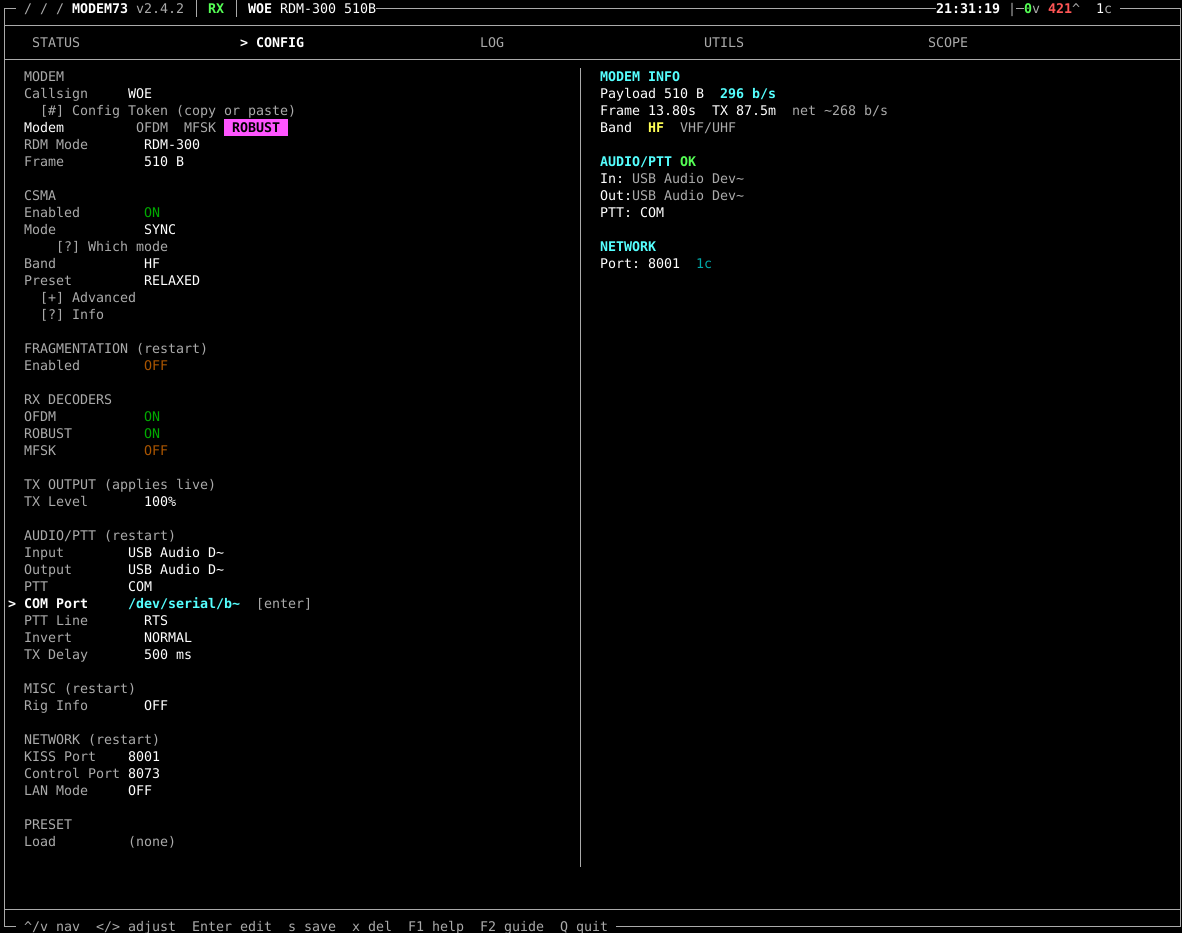
Task: Change the CSMA Mode SYNC value
Action: 160,230
